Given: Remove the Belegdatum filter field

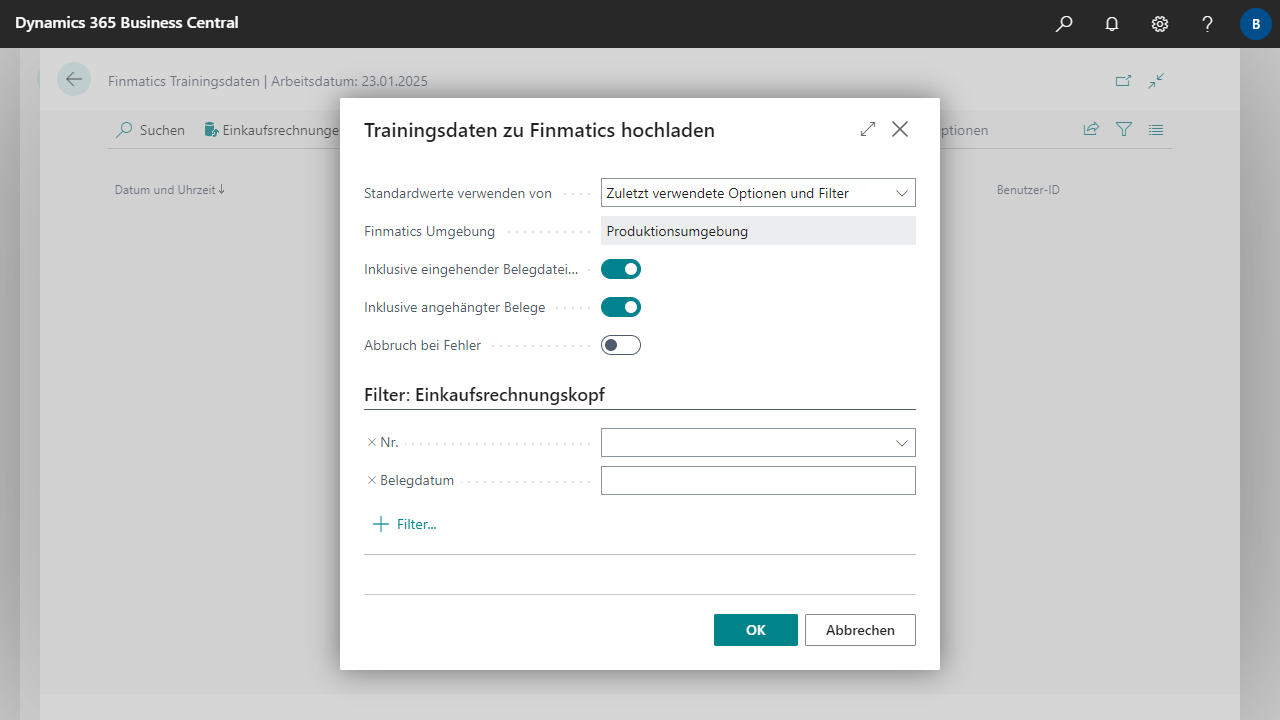Looking at the screenshot, I should [x=372, y=480].
